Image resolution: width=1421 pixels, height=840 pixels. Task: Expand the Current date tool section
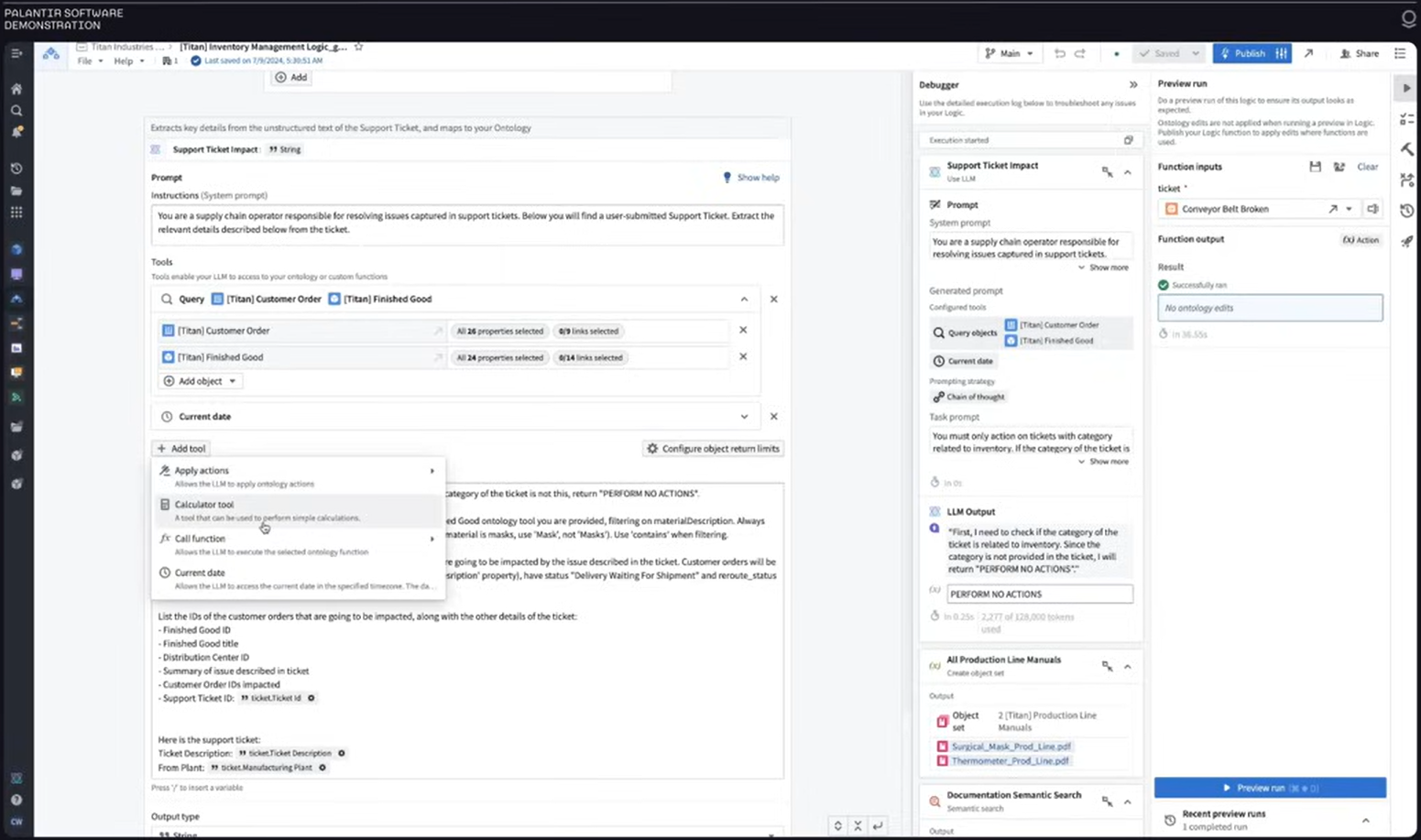(x=744, y=416)
